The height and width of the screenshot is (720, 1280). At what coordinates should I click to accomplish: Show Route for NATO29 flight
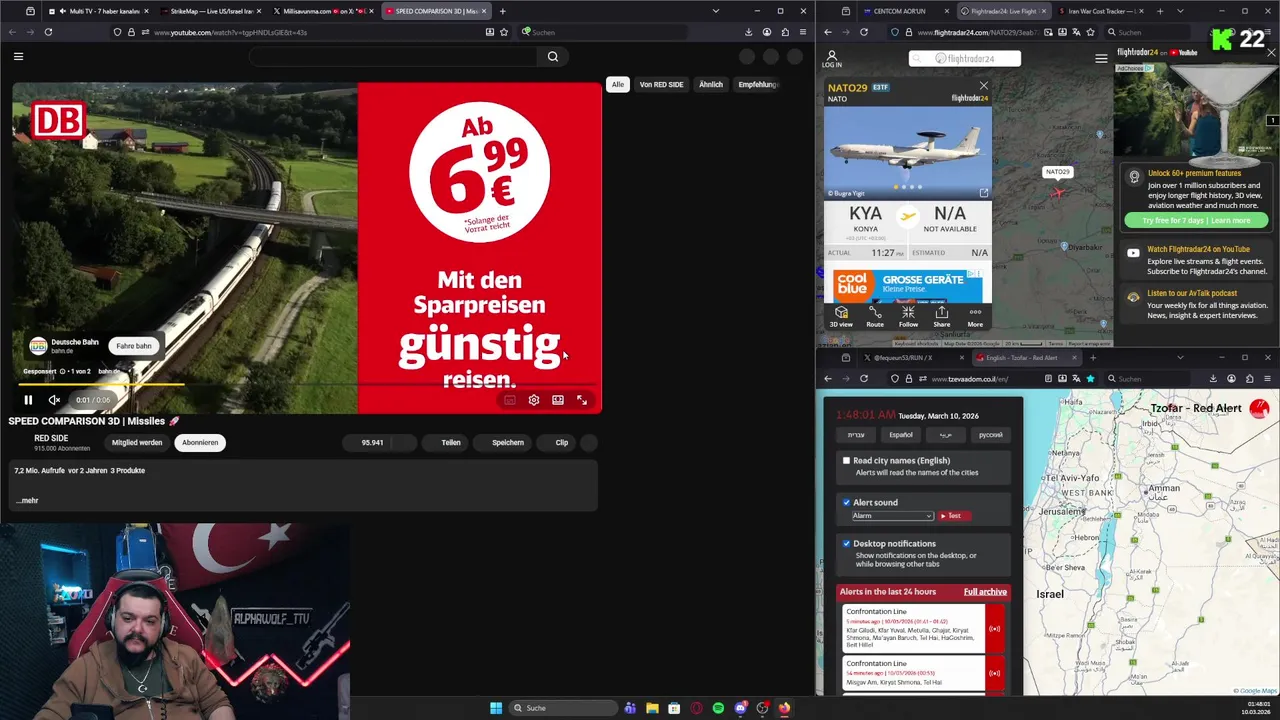(875, 317)
